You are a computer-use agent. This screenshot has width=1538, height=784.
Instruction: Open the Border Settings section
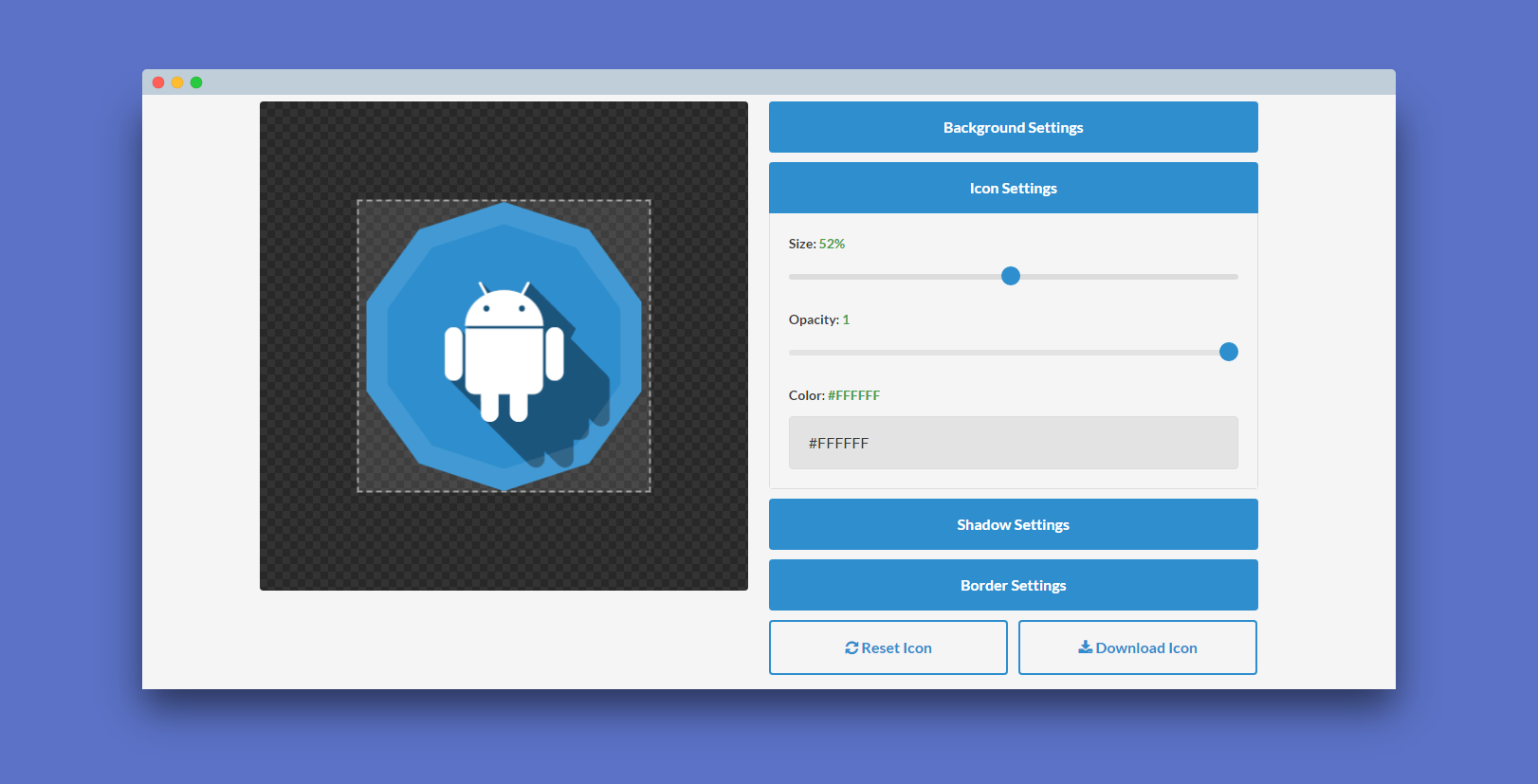tap(1013, 585)
